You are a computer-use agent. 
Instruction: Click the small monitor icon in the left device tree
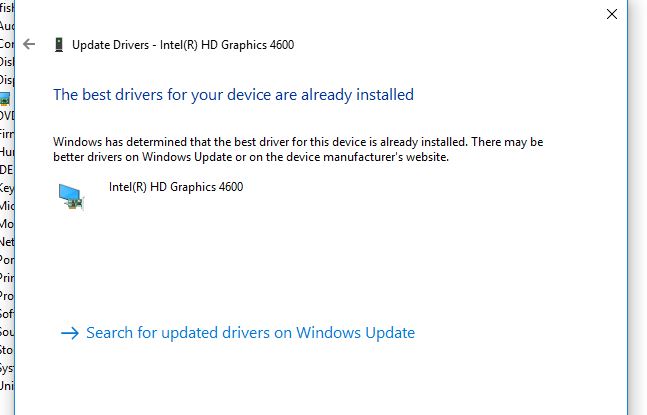click(5, 98)
